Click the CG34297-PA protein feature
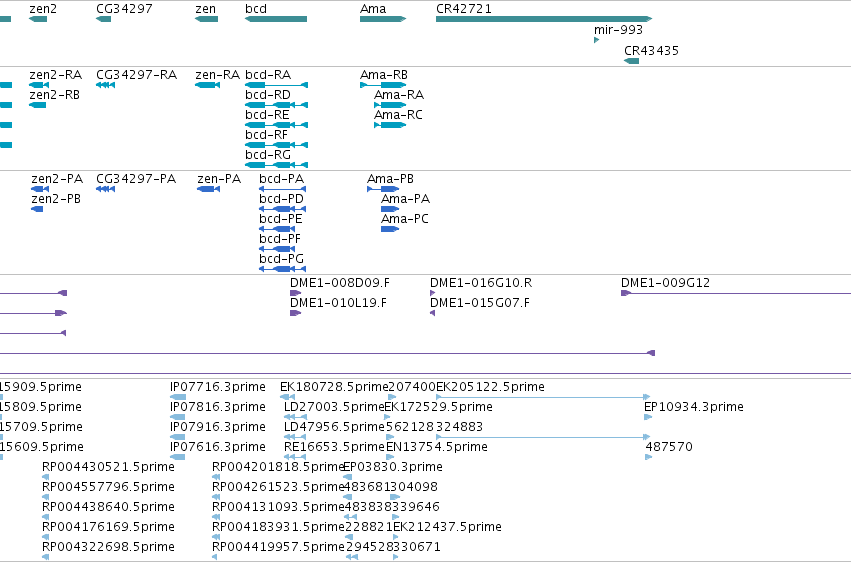The width and height of the screenshot is (851, 562). (105, 189)
